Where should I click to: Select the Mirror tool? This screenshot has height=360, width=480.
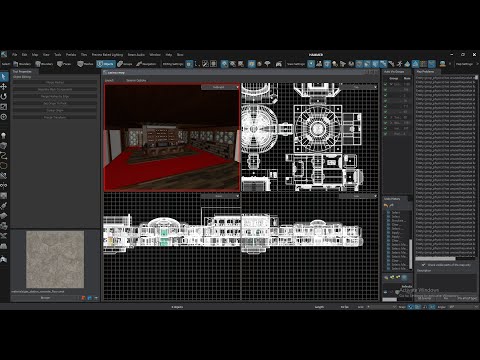[4, 185]
